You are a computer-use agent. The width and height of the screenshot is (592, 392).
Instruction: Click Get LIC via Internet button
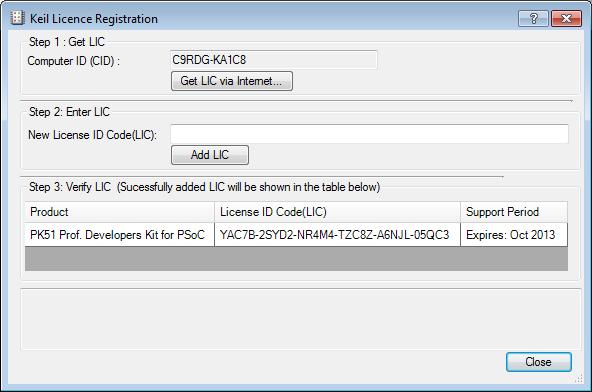pos(232,81)
